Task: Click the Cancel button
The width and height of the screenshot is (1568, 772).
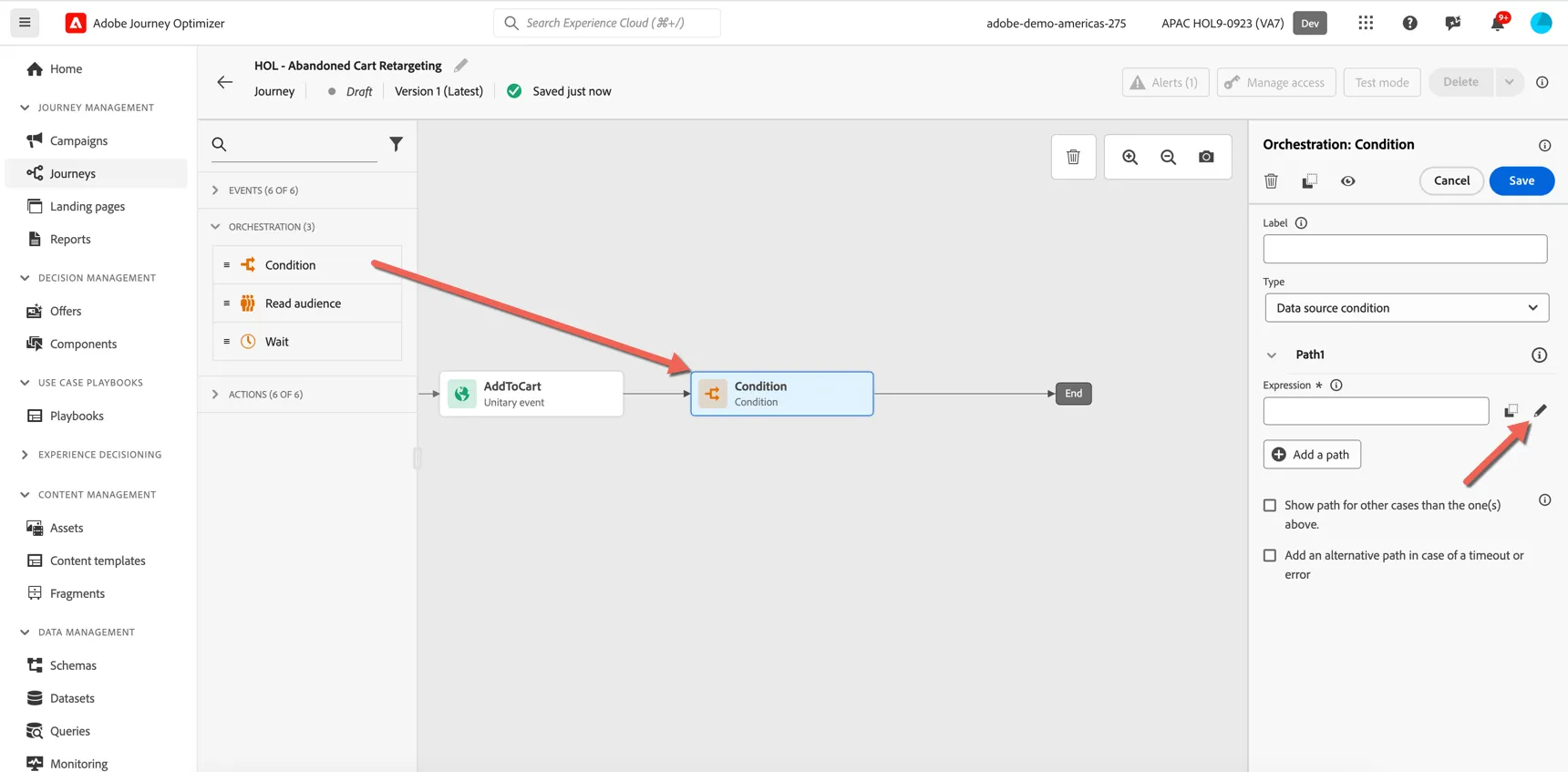Action: (1451, 180)
